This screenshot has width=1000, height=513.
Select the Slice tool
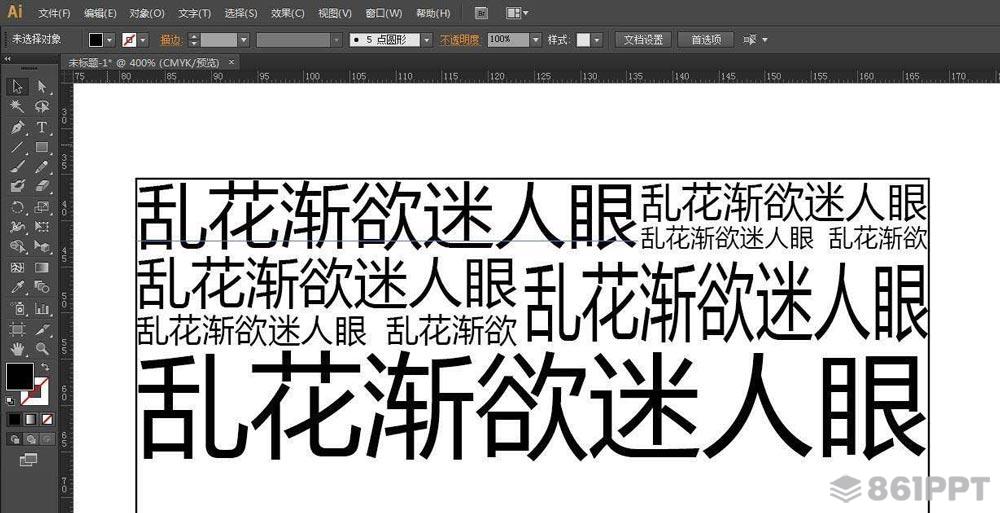(42, 329)
